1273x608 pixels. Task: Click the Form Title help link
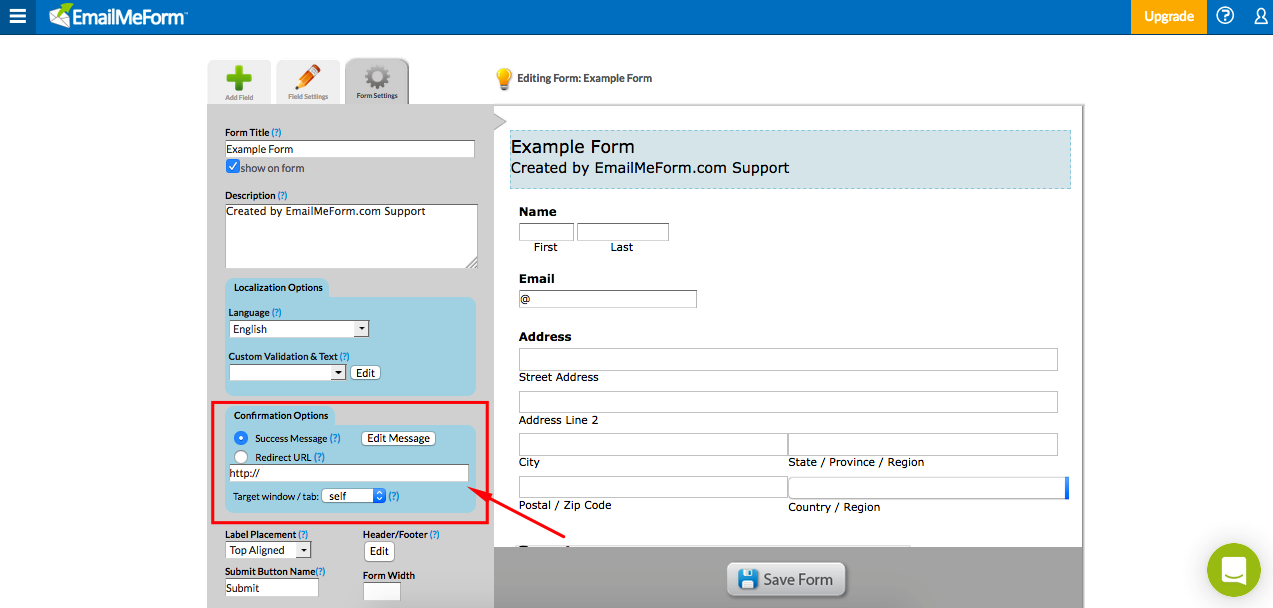click(x=277, y=132)
